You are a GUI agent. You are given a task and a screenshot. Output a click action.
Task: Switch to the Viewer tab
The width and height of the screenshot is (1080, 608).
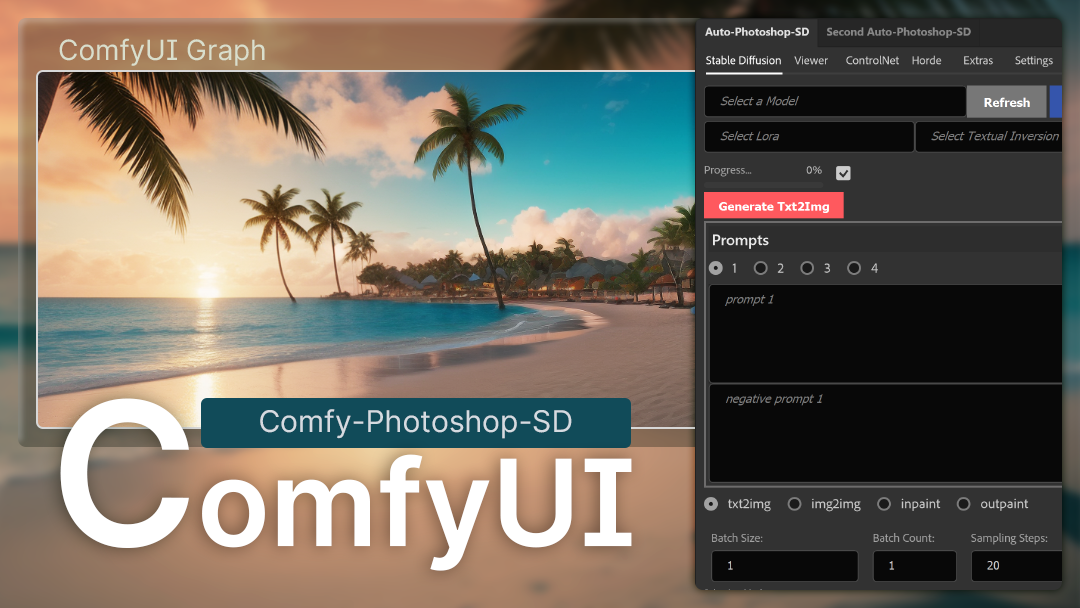pos(811,60)
